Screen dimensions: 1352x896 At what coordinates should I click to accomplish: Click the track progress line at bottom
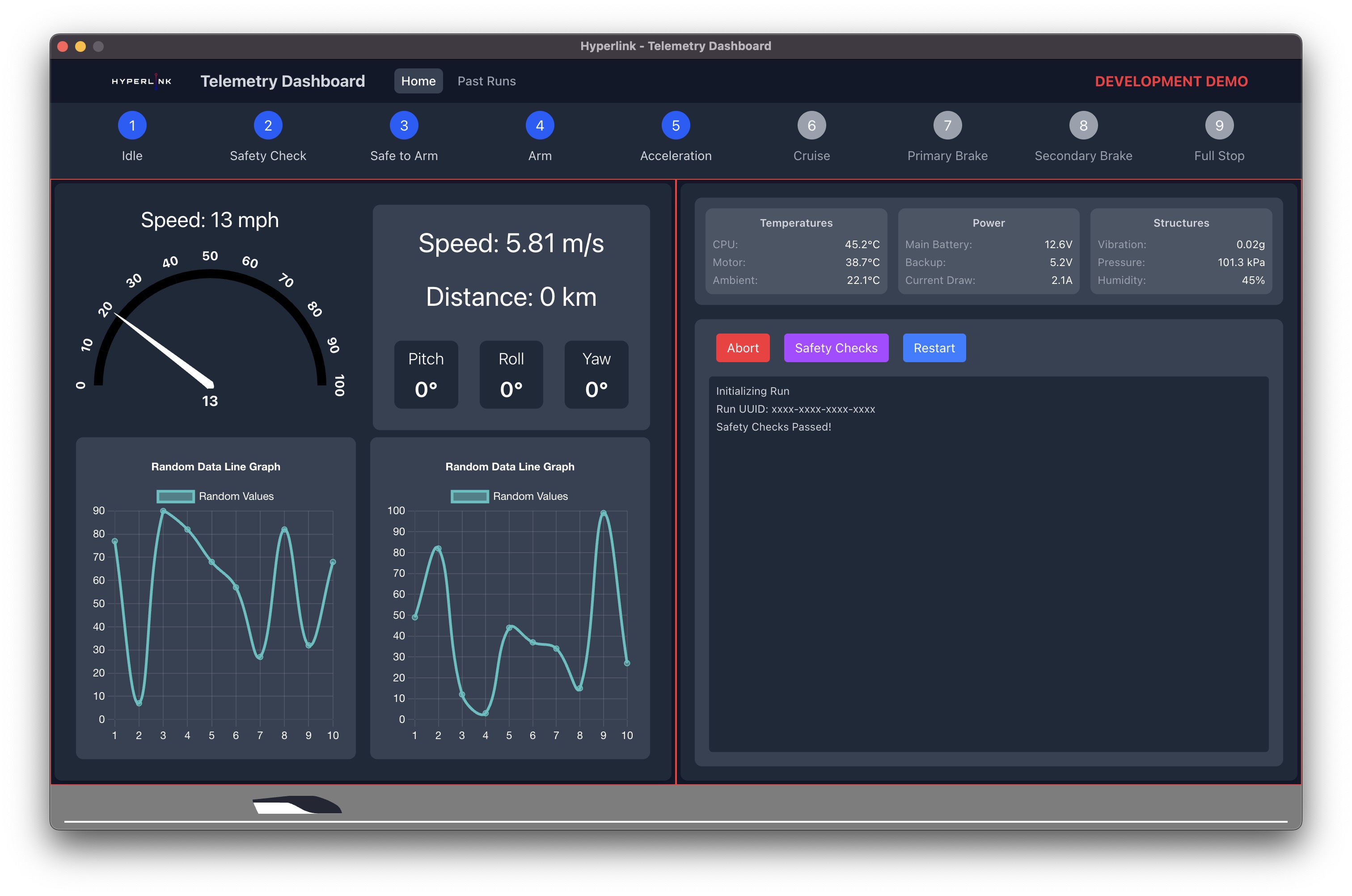click(676, 822)
